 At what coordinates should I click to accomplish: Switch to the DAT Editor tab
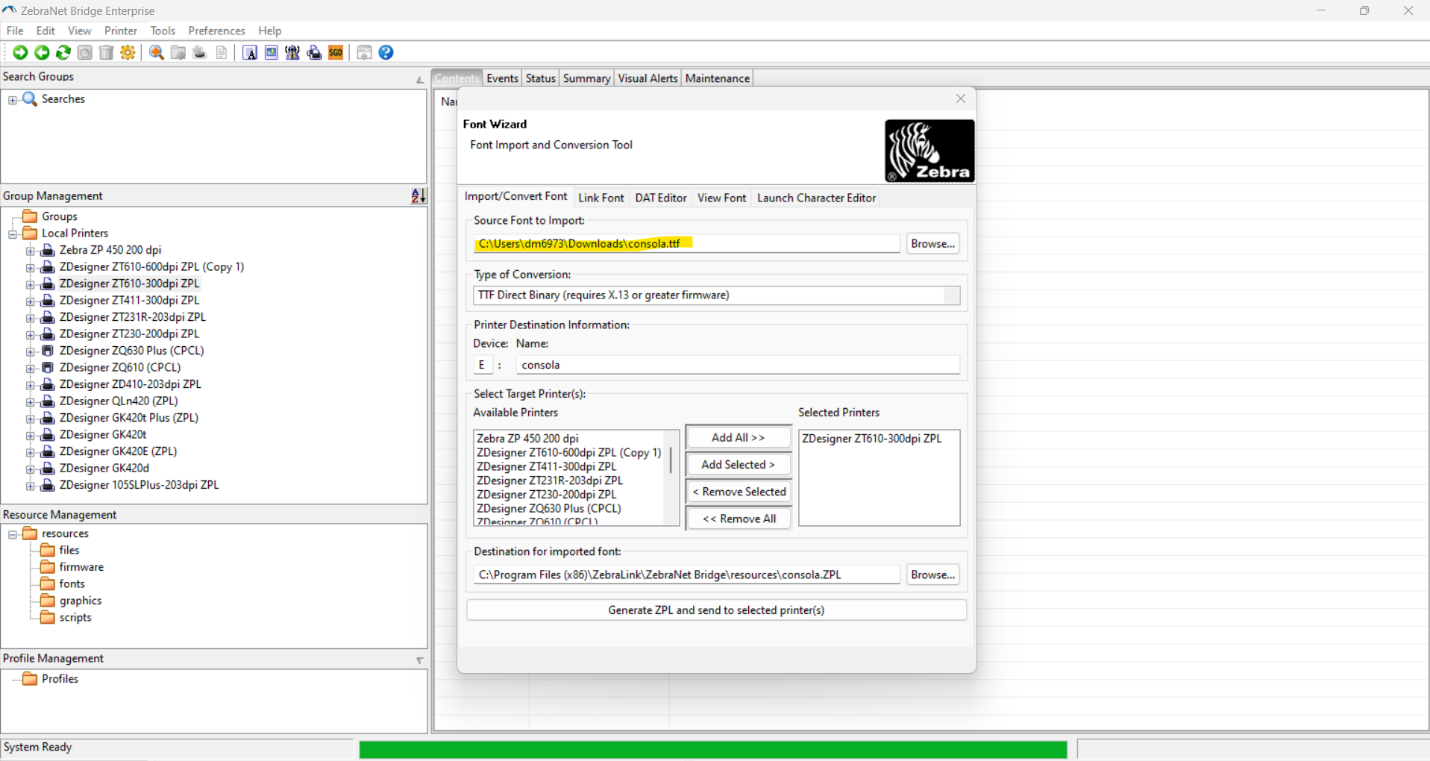coord(660,198)
